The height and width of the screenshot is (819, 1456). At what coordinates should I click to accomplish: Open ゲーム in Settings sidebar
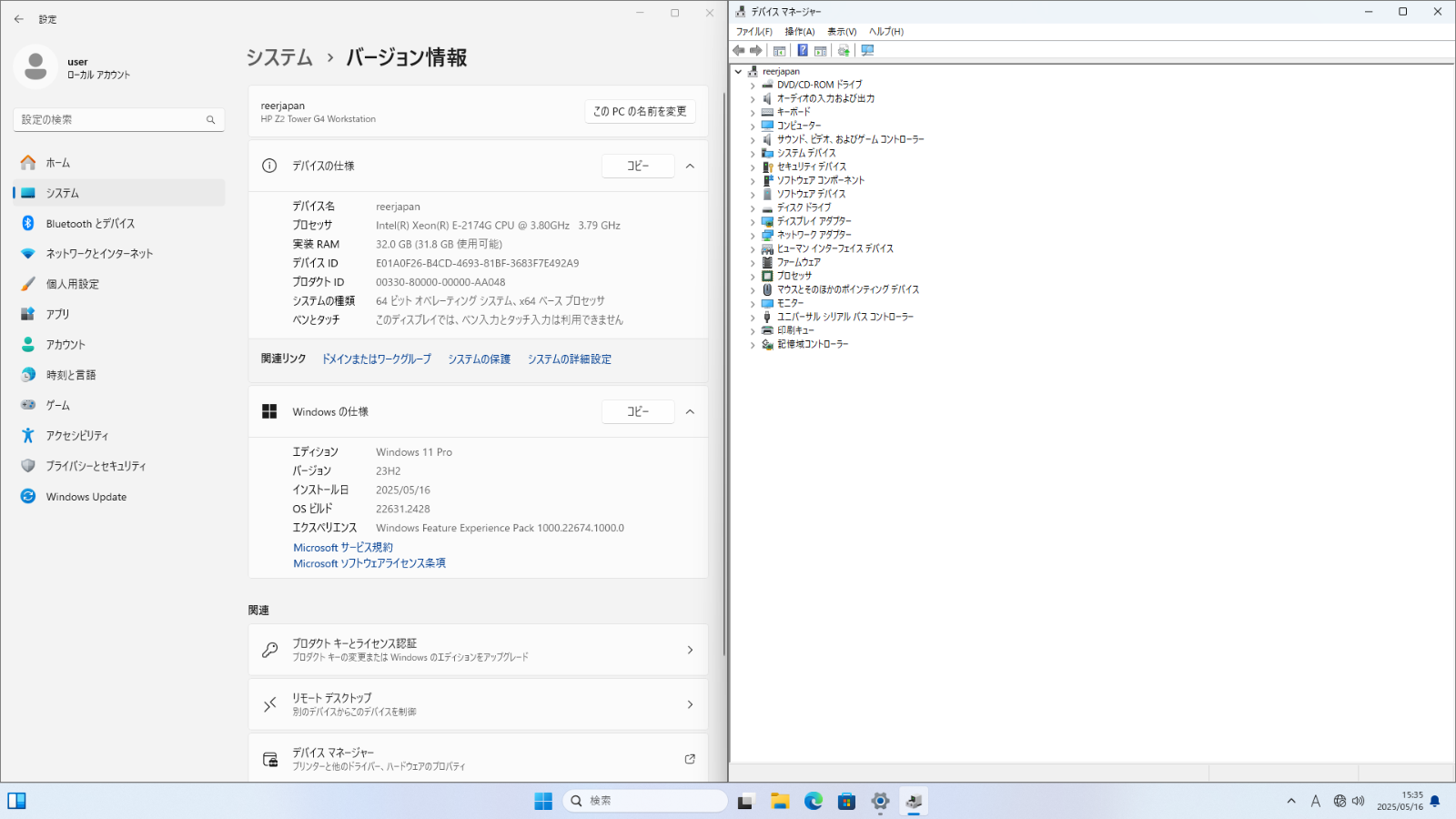(119, 405)
